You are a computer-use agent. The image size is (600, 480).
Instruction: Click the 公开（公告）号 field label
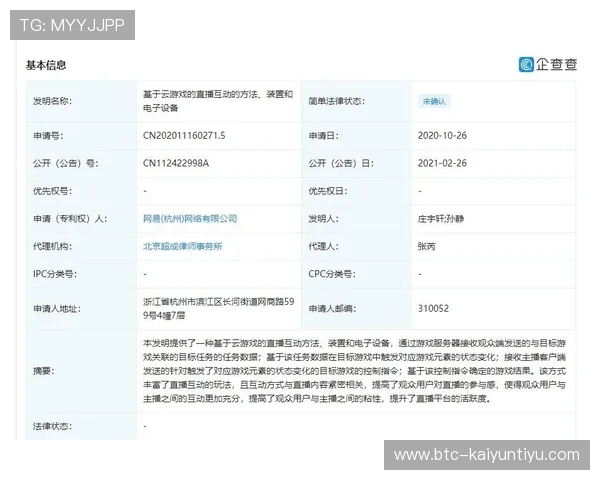click(x=65, y=163)
